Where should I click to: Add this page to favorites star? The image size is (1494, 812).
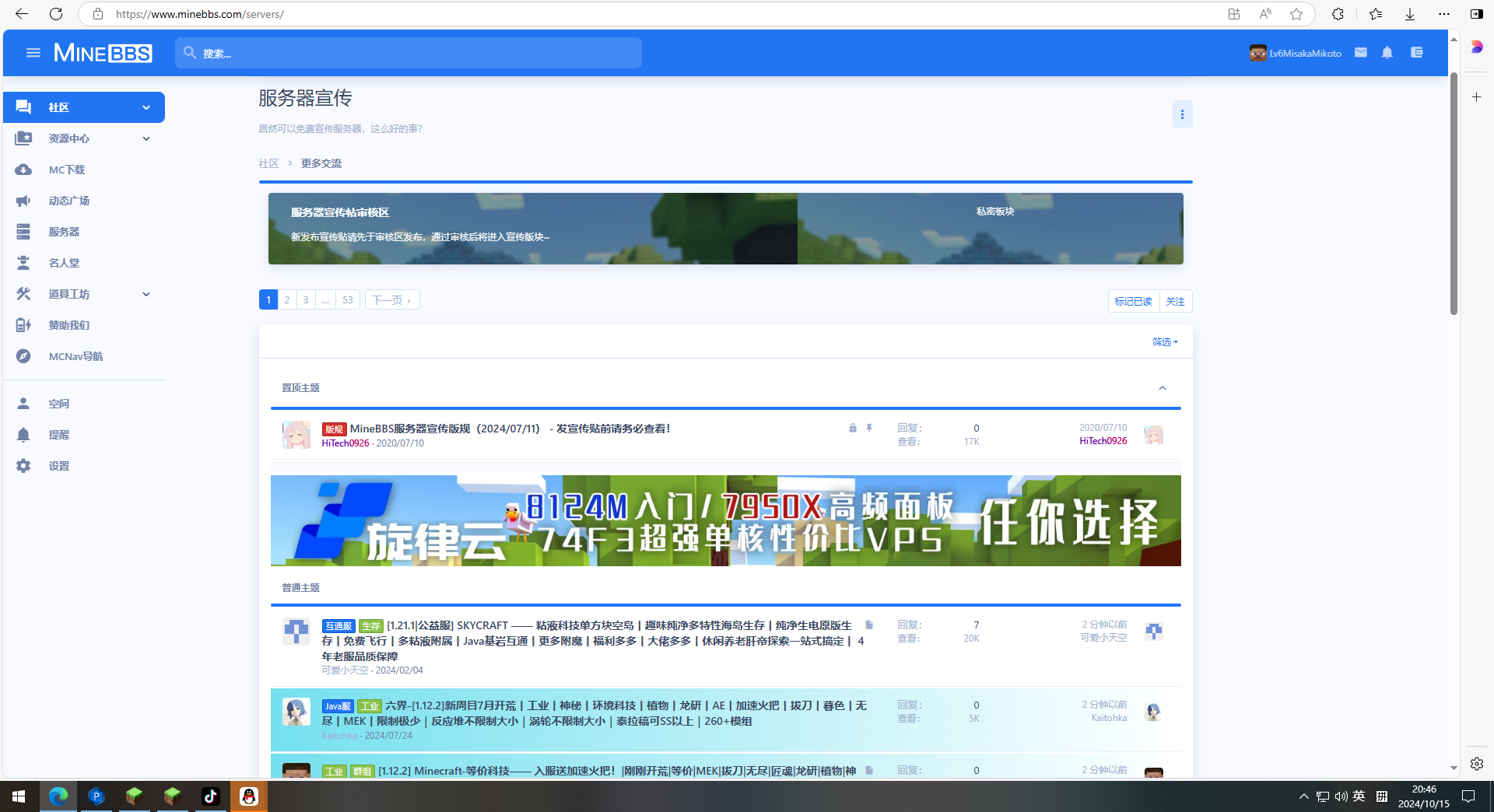tap(1296, 14)
